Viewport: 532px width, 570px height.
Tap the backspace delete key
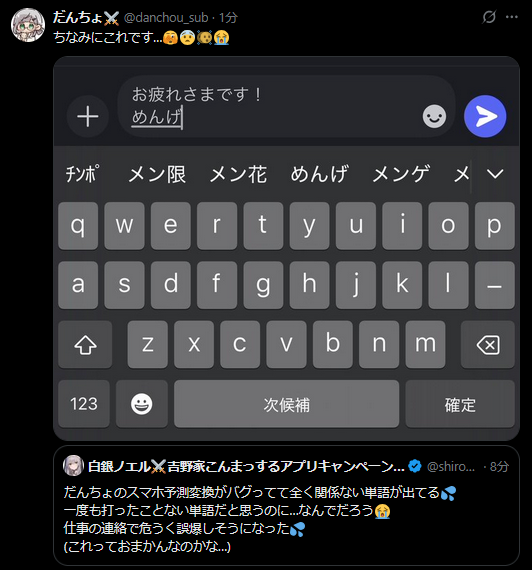[x=488, y=345]
